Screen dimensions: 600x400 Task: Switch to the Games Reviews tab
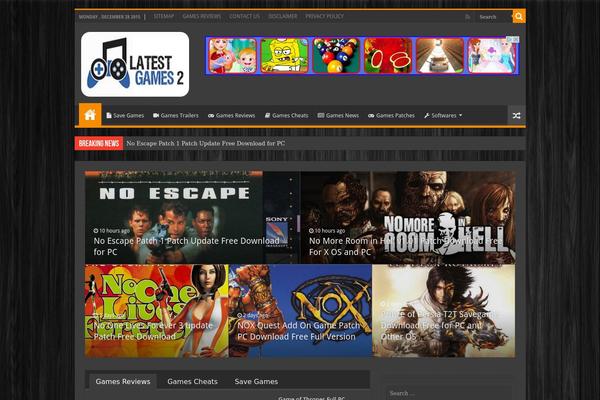pyautogui.click(x=123, y=381)
